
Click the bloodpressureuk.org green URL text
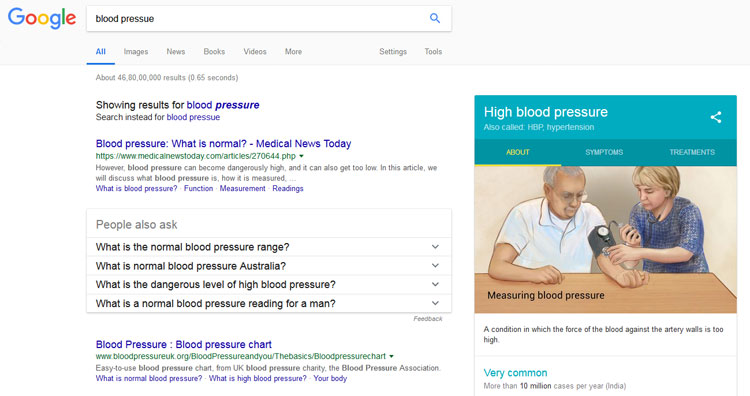pyautogui.click(x=241, y=356)
